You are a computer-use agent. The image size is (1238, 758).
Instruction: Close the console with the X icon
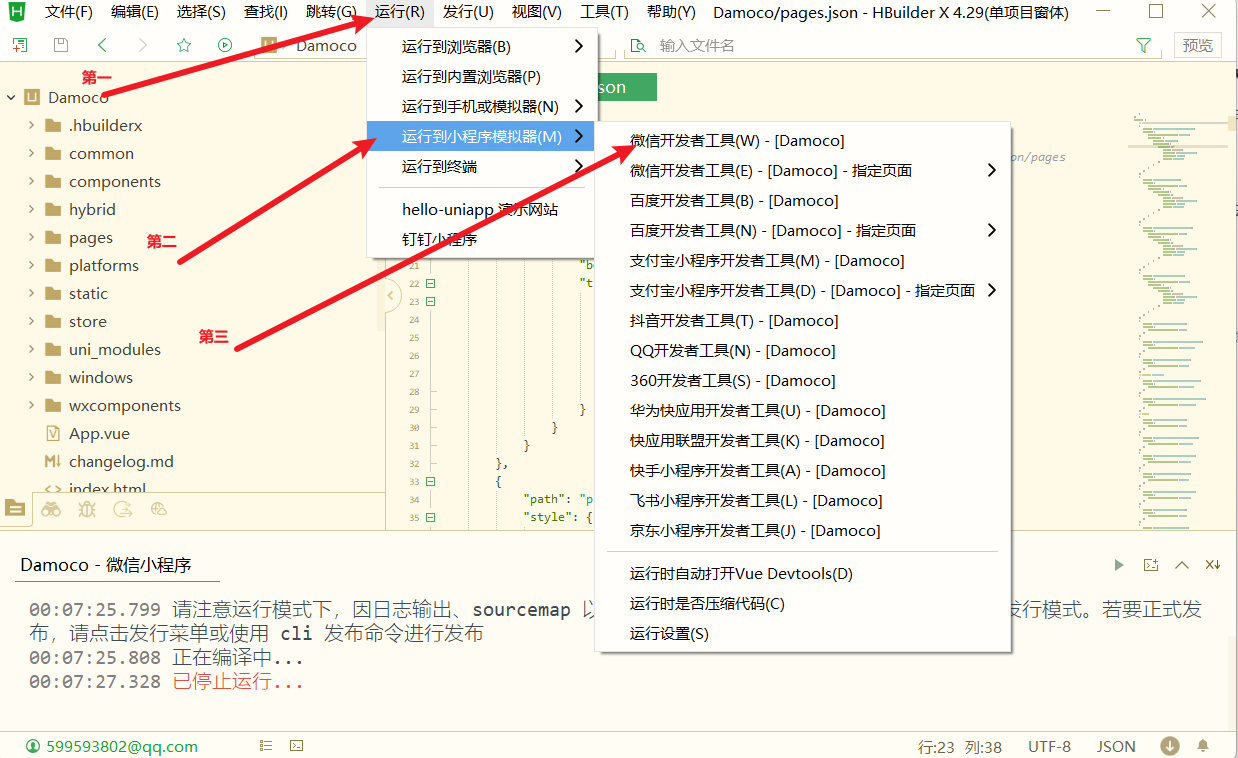(1213, 565)
